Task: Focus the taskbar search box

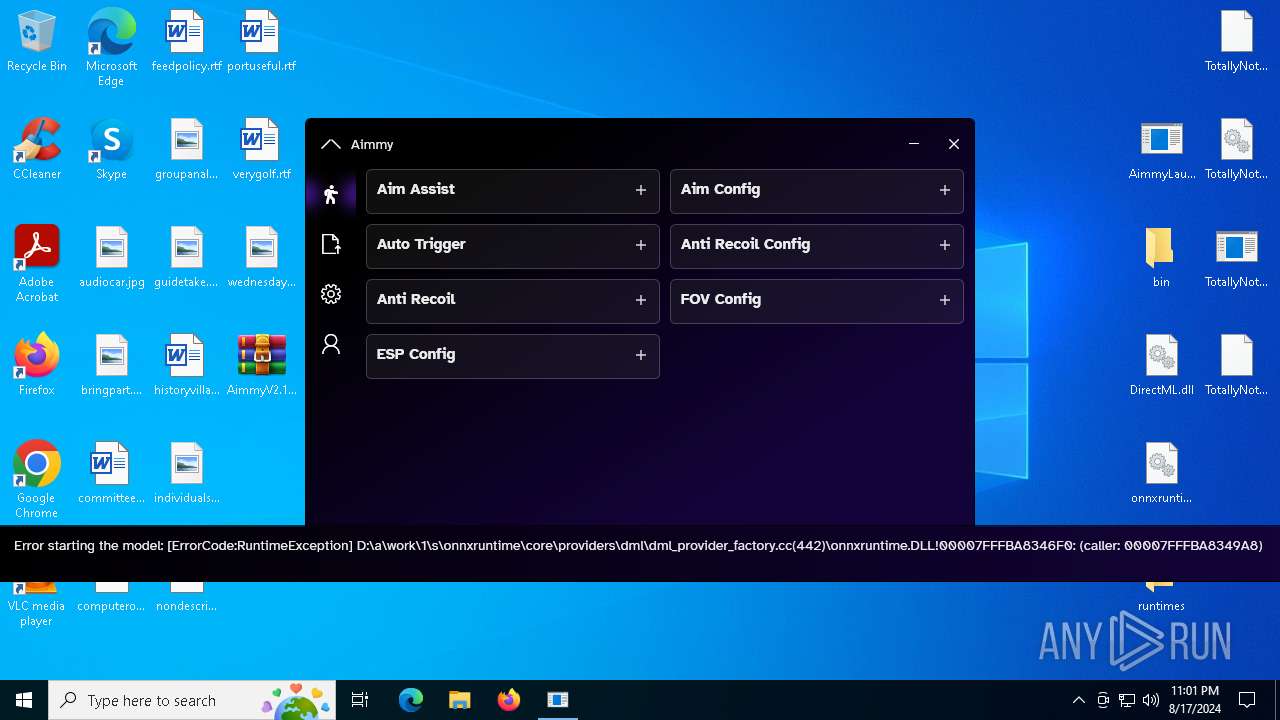Action: 190,700
